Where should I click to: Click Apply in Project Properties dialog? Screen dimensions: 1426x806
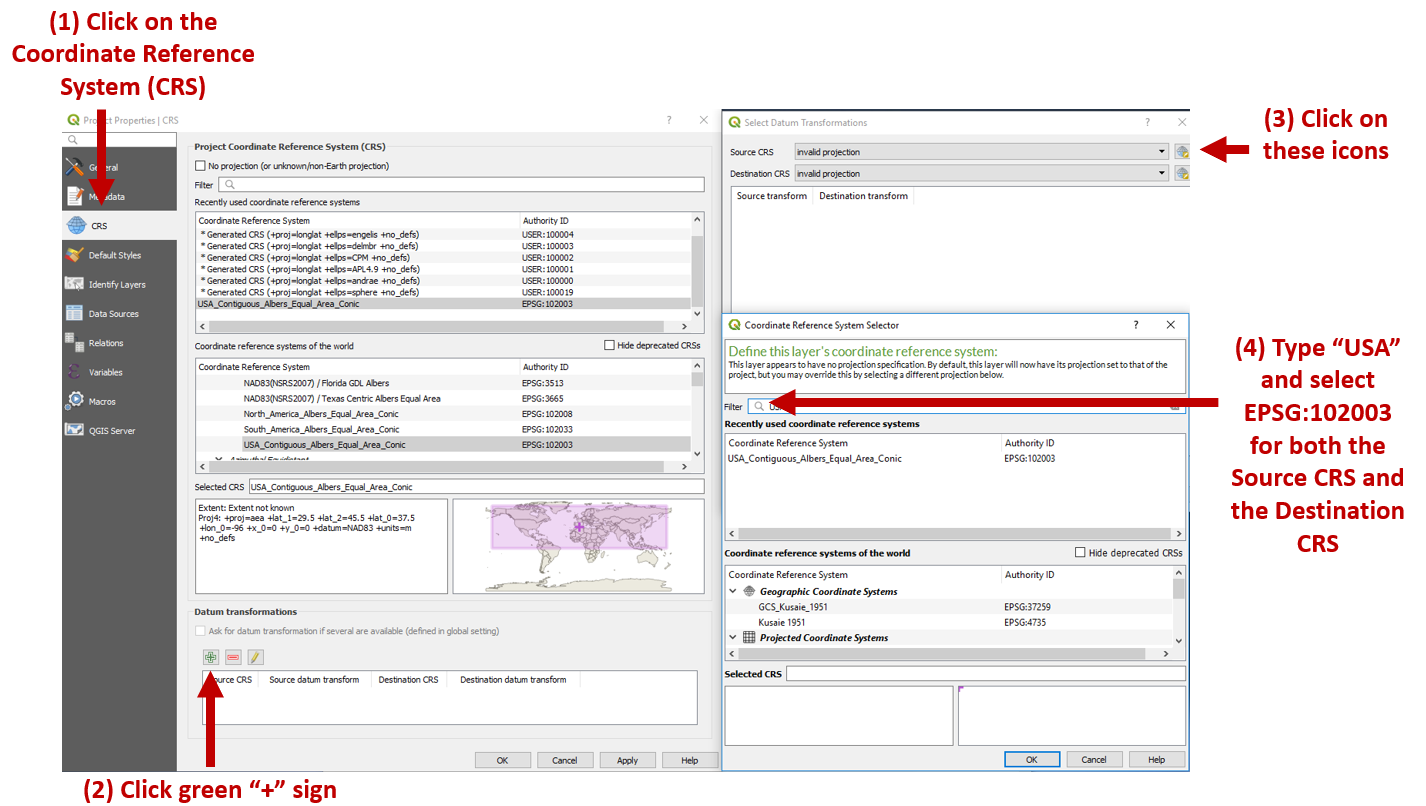[627, 760]
